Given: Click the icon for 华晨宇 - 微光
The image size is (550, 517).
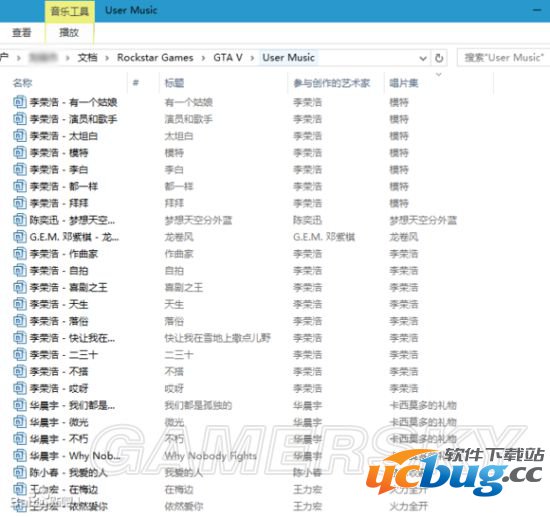Looking at the screenshot, I should (20, 422).
